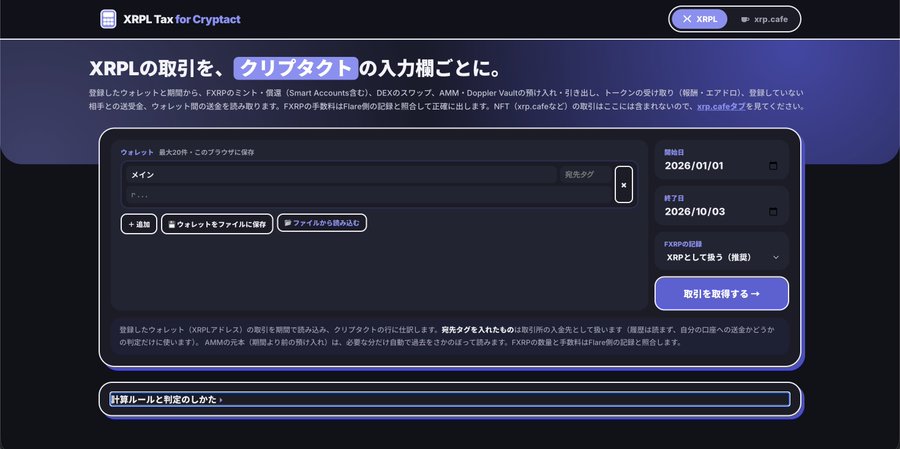Click the wallet name field containing メイン
This screenshot has width=900, height=449.
[341, 175]
